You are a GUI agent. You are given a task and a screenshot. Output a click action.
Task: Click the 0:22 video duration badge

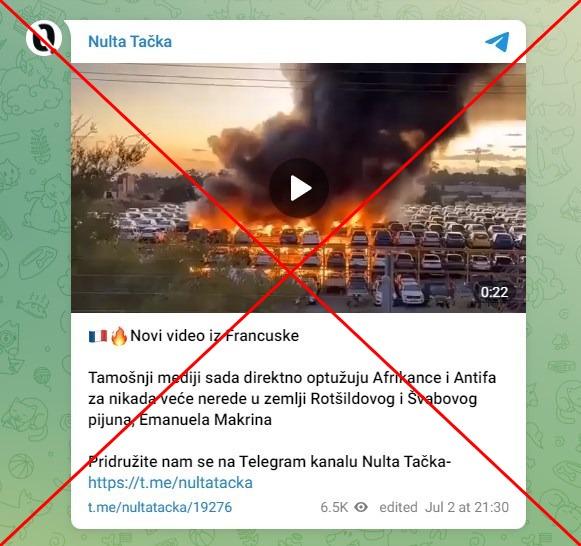click(x=494, y=292)
